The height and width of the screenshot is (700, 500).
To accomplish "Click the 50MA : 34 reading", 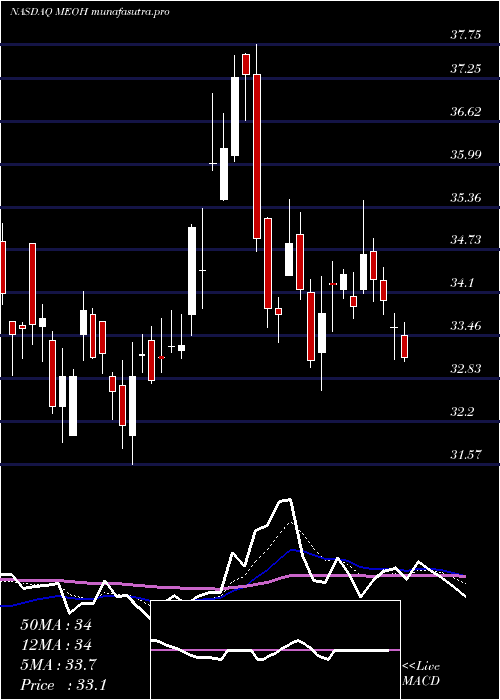I will pos(56,625).
